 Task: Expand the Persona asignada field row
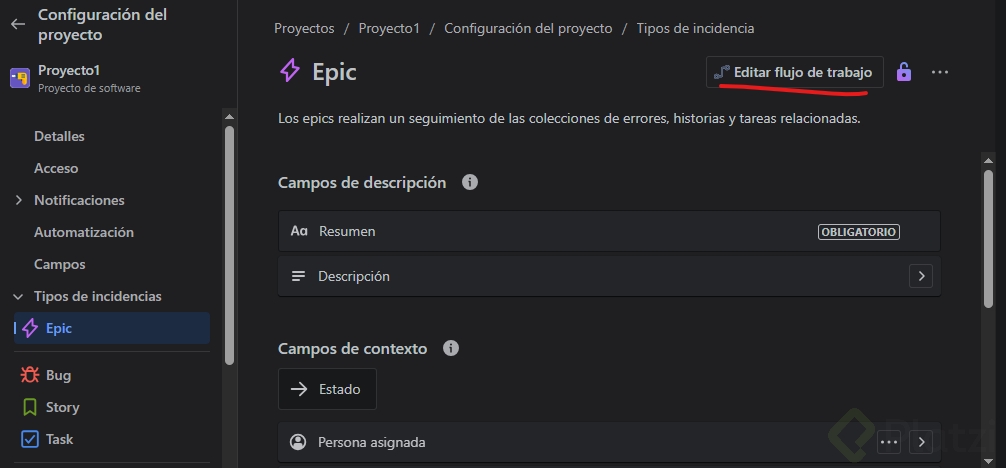[921, 441]
